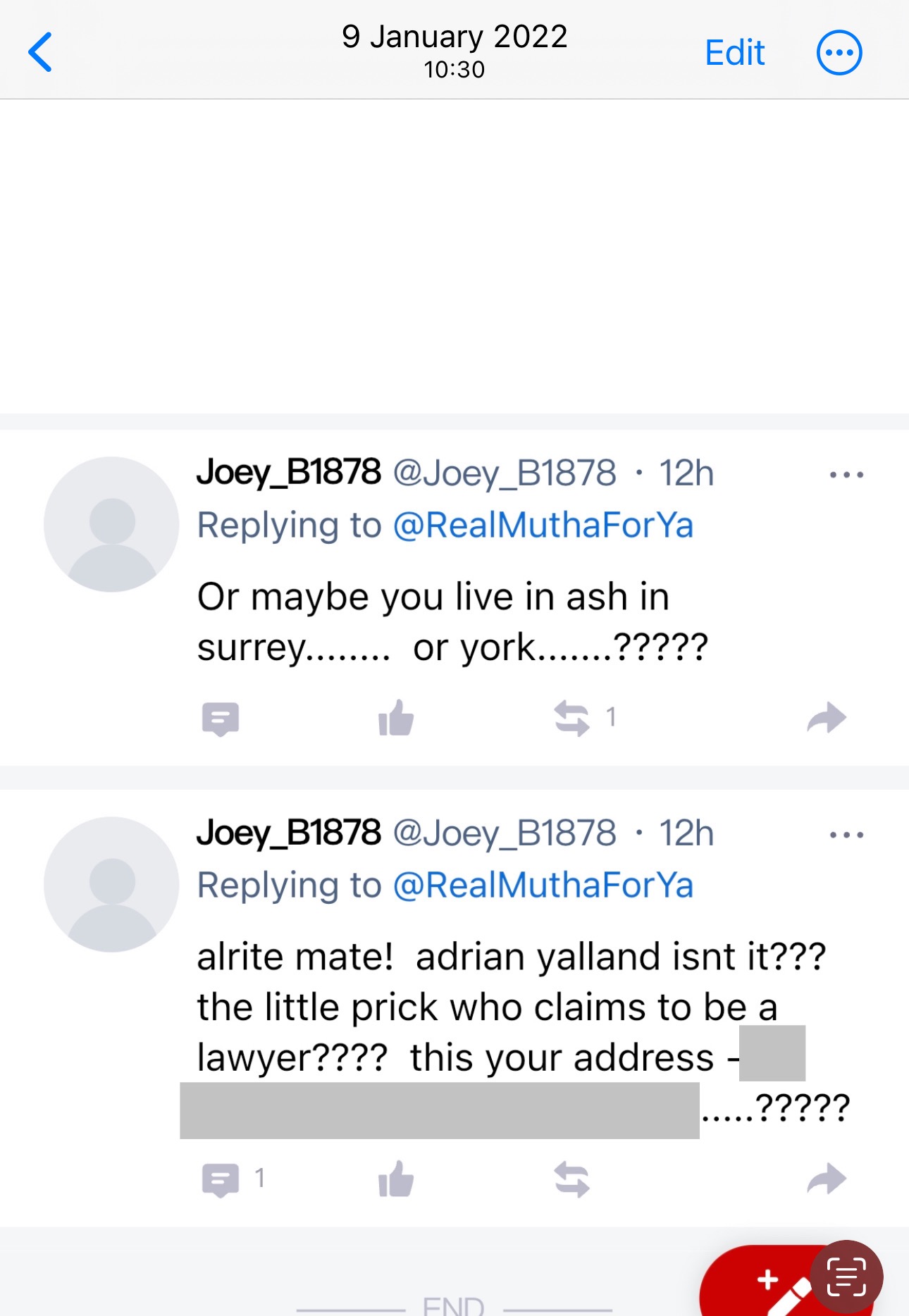909x1316 pixels.
Task: Open avatar of second Joey_B1878 post
Action: (111, 884)
